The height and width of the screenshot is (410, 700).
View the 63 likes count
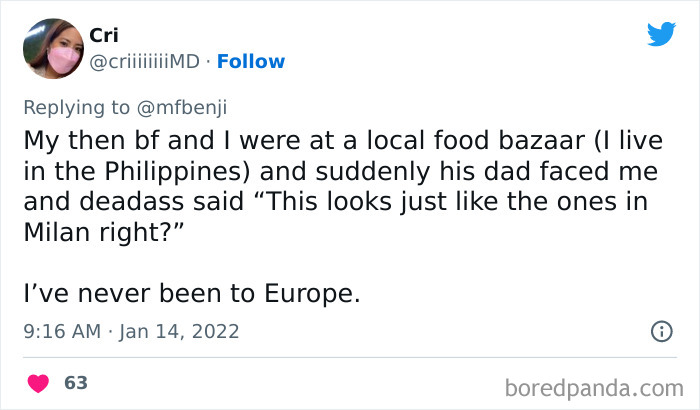(x=75, y=383)
